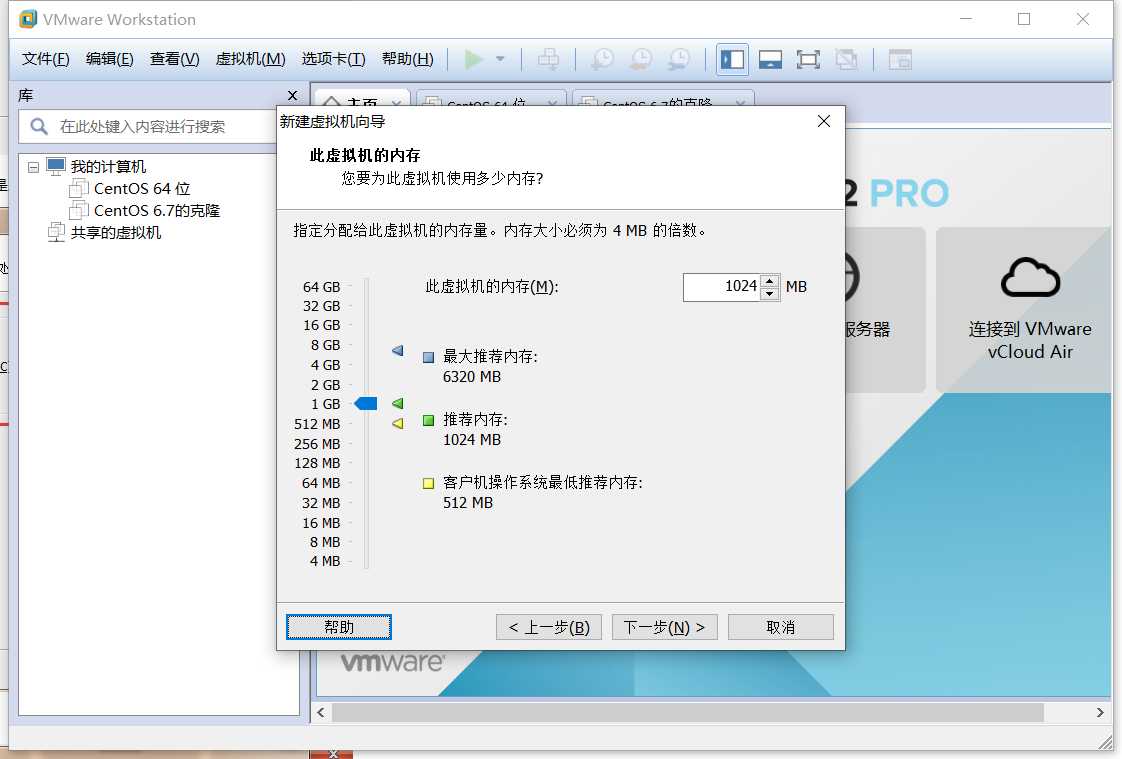Click the 16 GB label on memory scale

(x=321, y=325)
